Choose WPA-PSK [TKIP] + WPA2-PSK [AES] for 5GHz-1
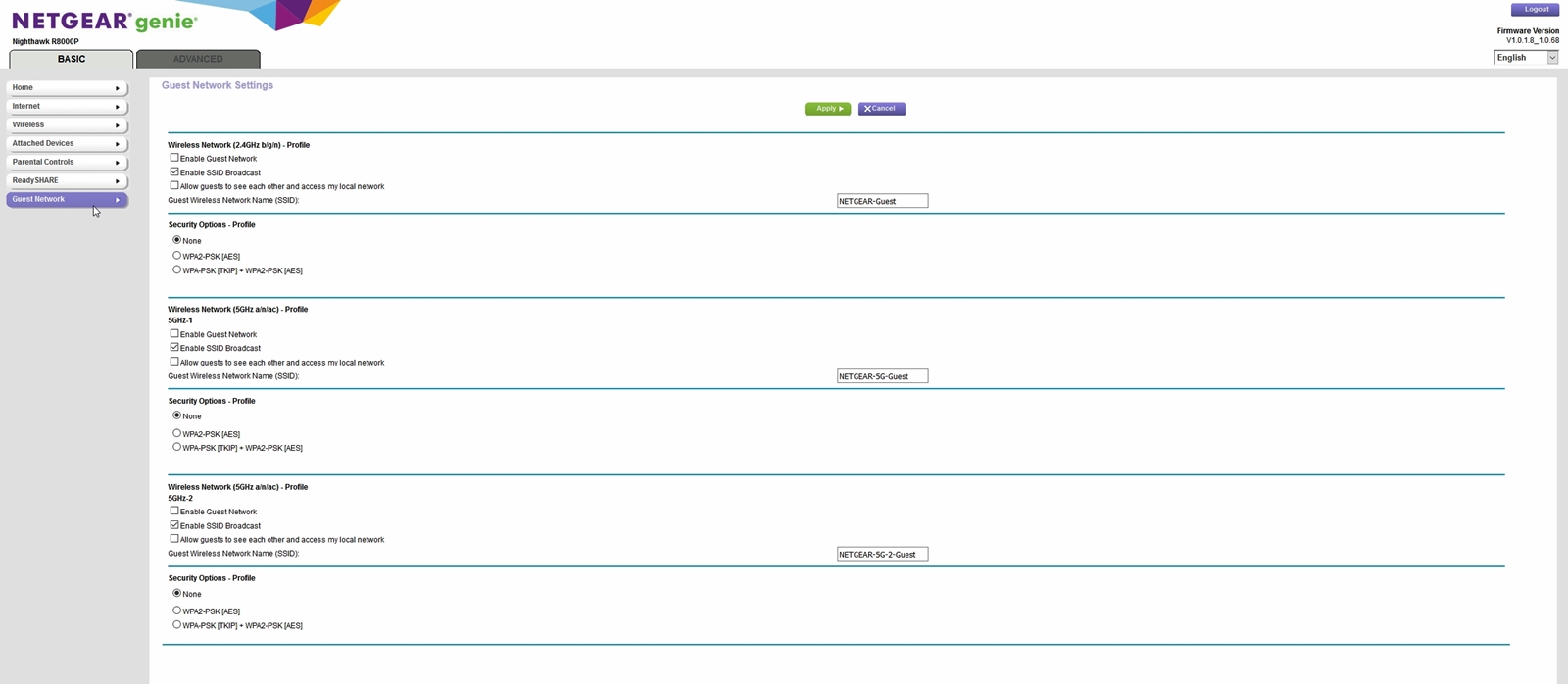 coord(177,447)
